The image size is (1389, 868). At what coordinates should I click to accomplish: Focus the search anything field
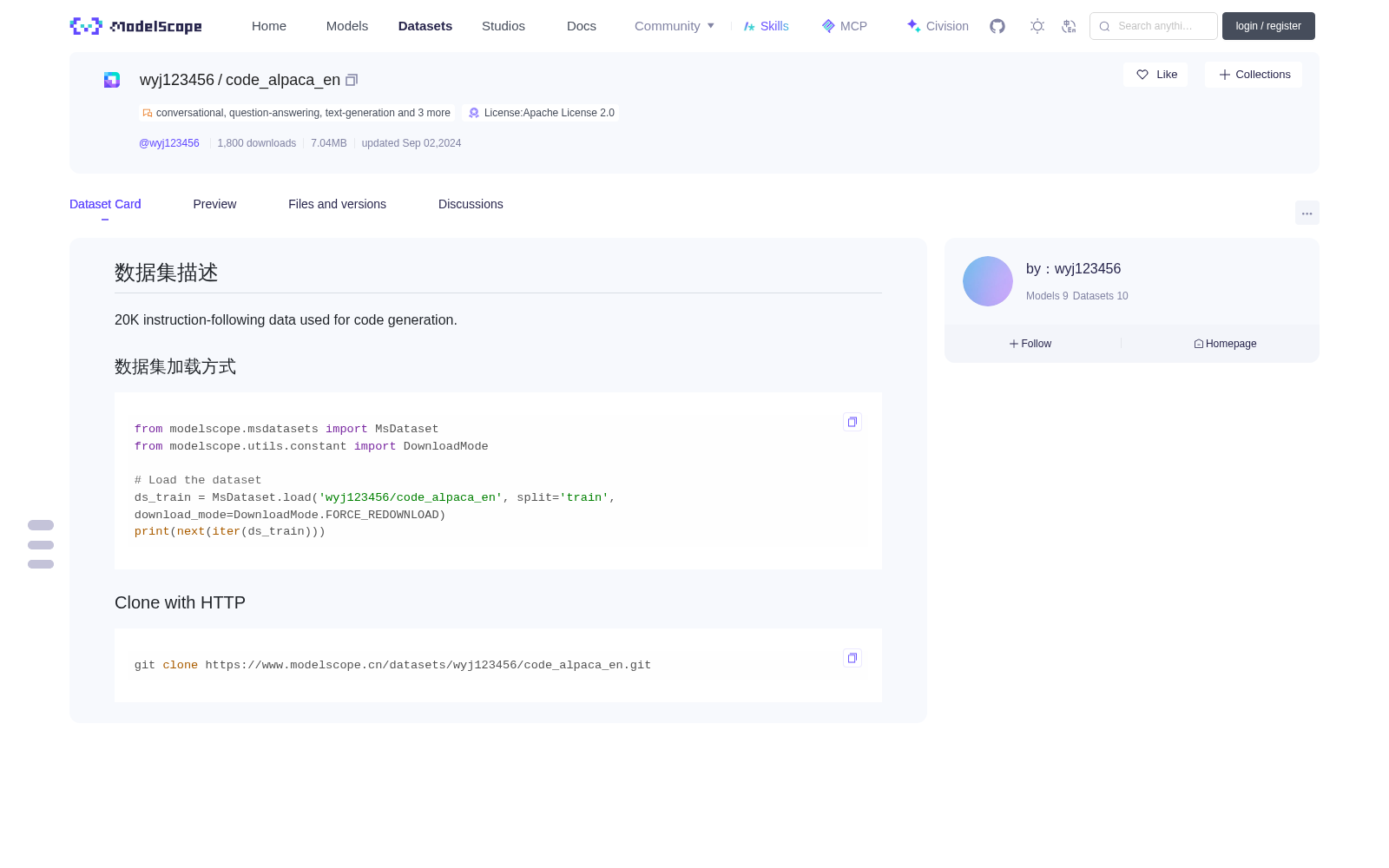point(1154,26)
